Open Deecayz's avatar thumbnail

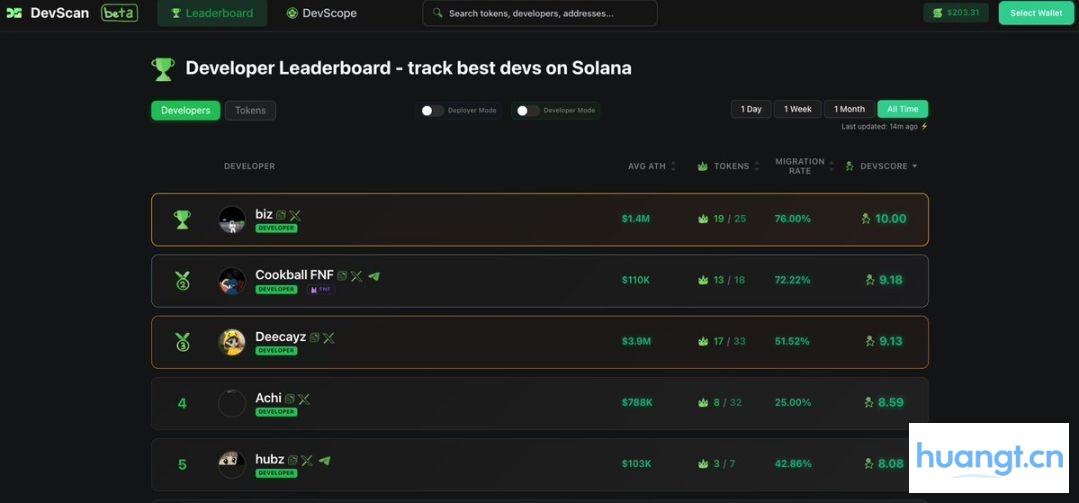click(x=232, y=342)
